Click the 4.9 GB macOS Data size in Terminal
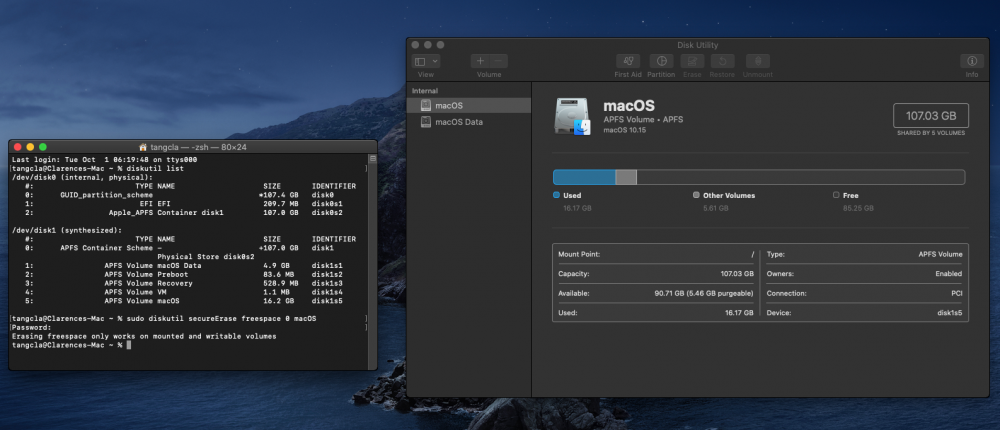The image size is (1000, 430). coord(276,265)
